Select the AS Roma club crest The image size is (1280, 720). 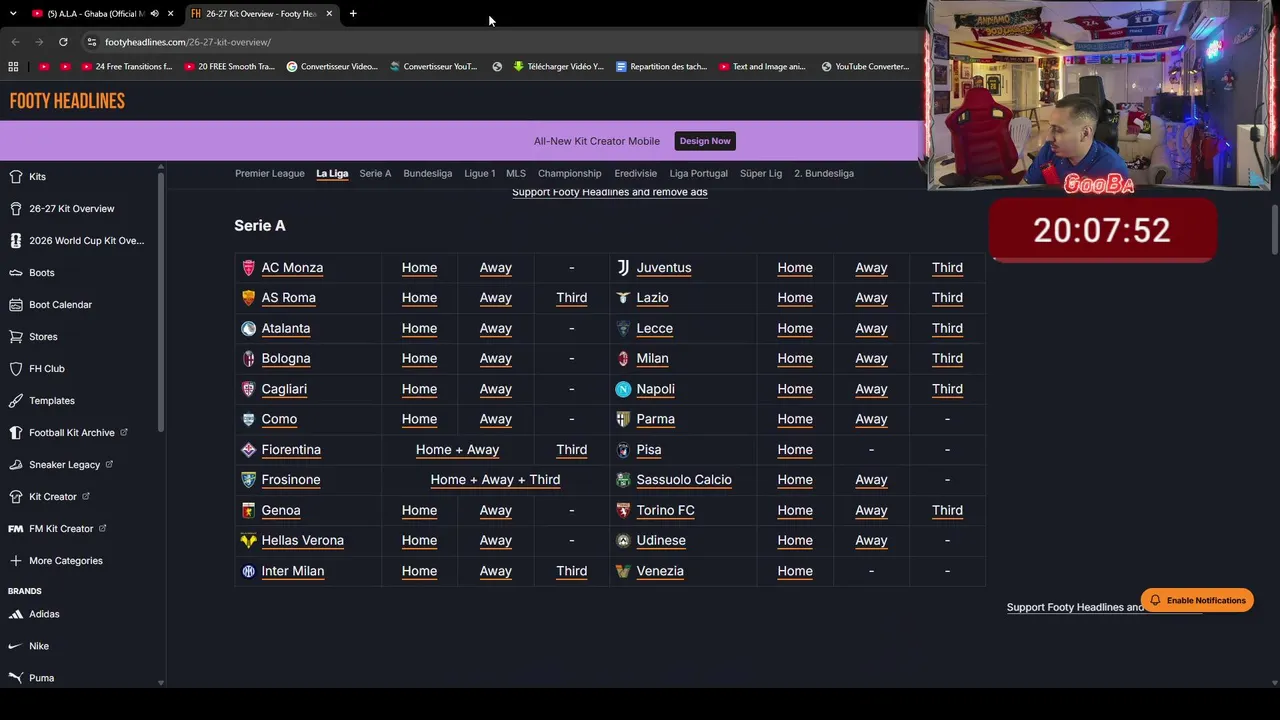(x=249, y=298)
